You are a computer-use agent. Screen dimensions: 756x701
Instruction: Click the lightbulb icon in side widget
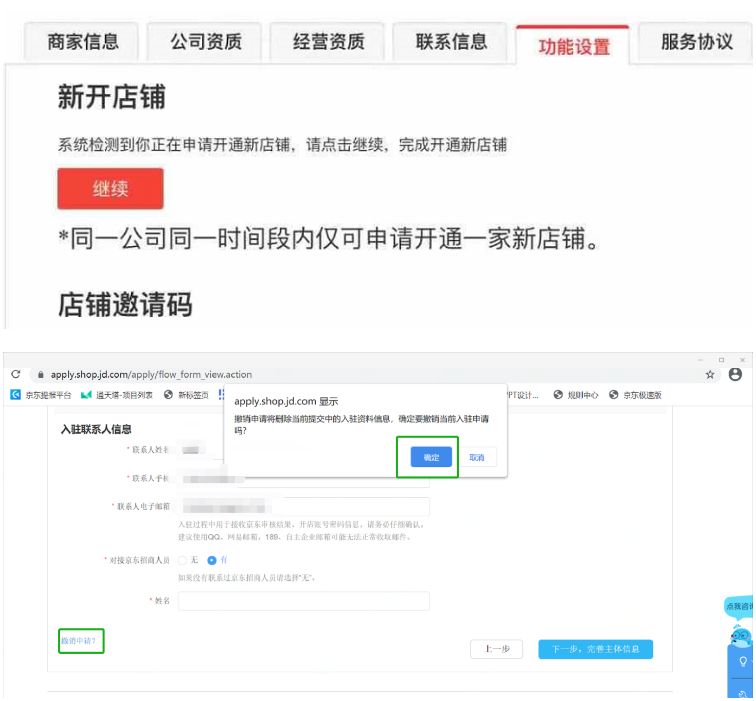[x=743, y=661]
